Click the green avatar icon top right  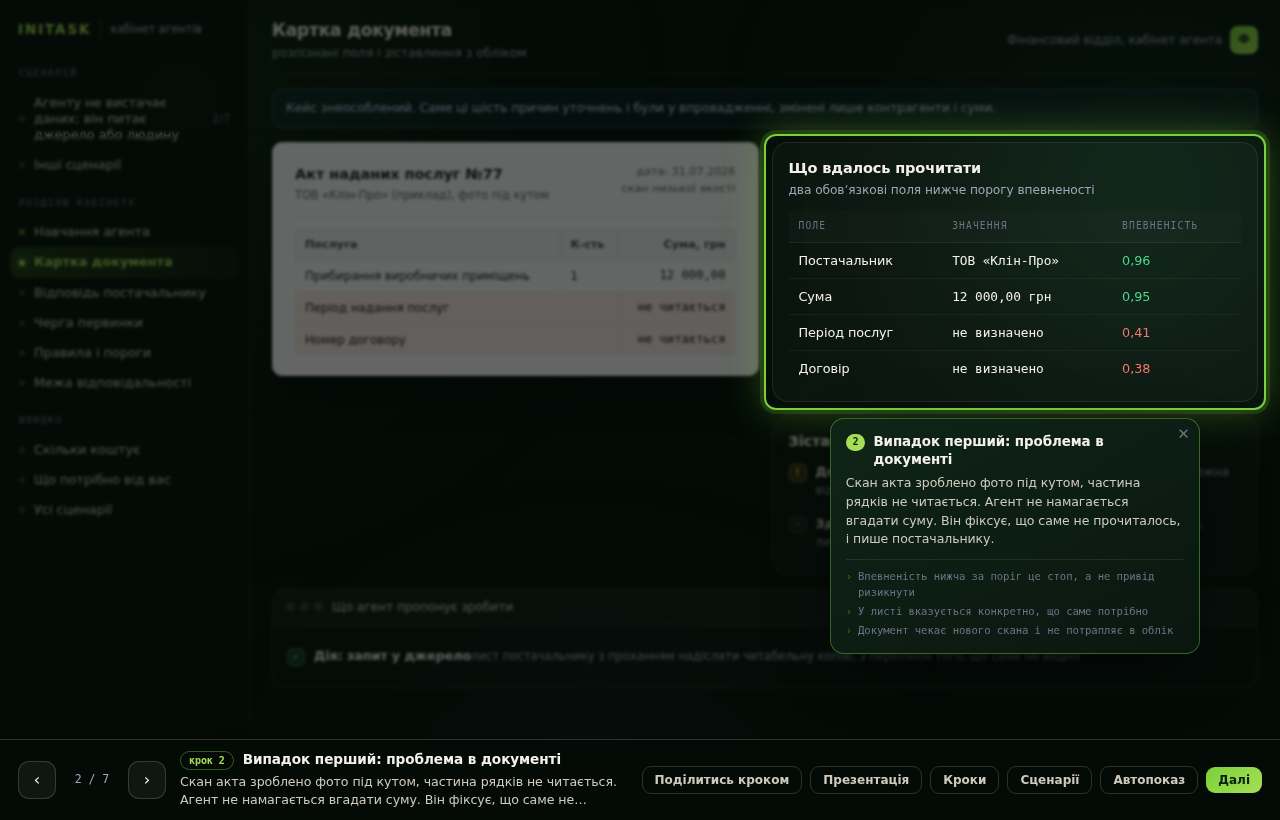point(1244,39)
